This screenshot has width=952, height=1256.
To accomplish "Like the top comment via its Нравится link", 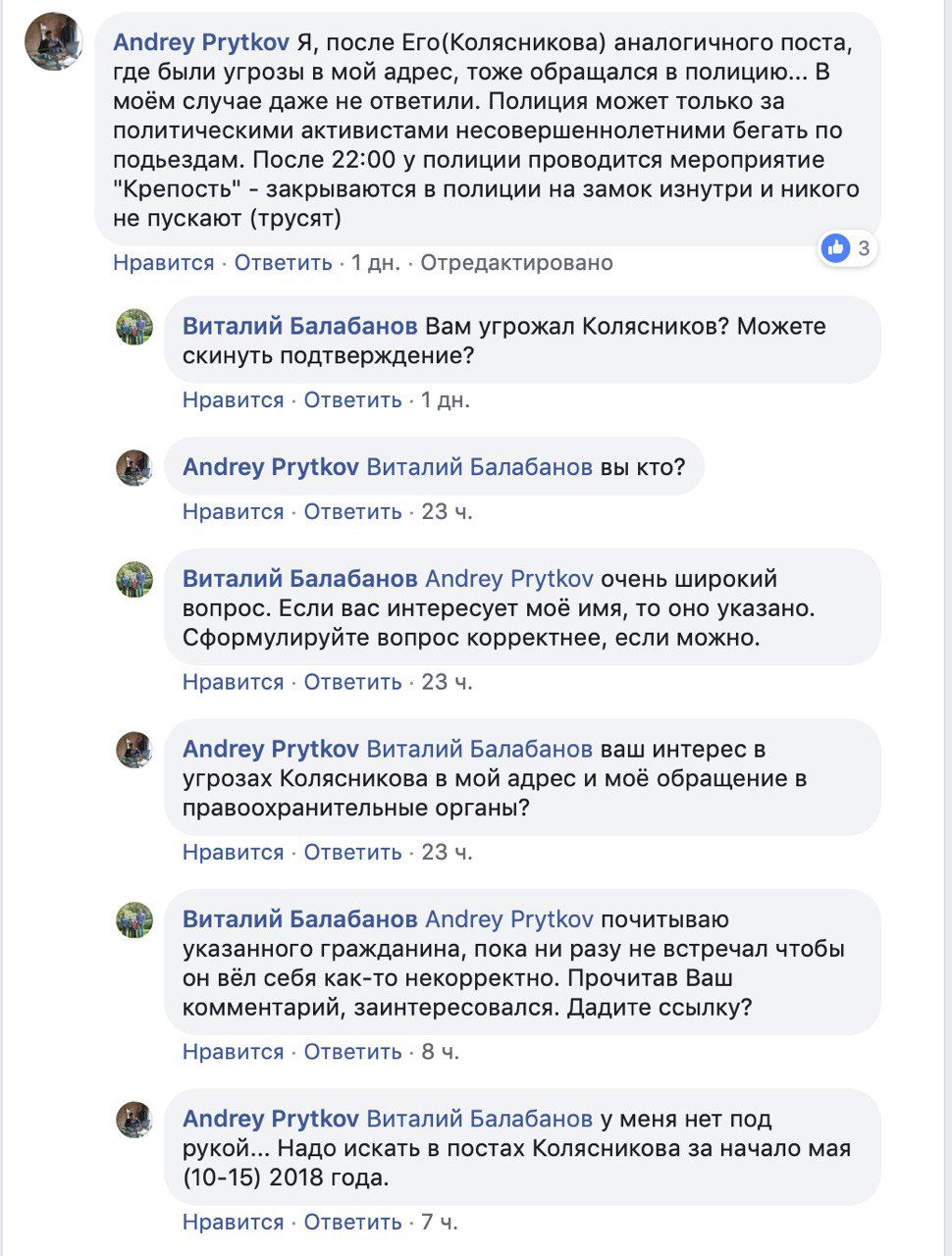I will 163,263.
